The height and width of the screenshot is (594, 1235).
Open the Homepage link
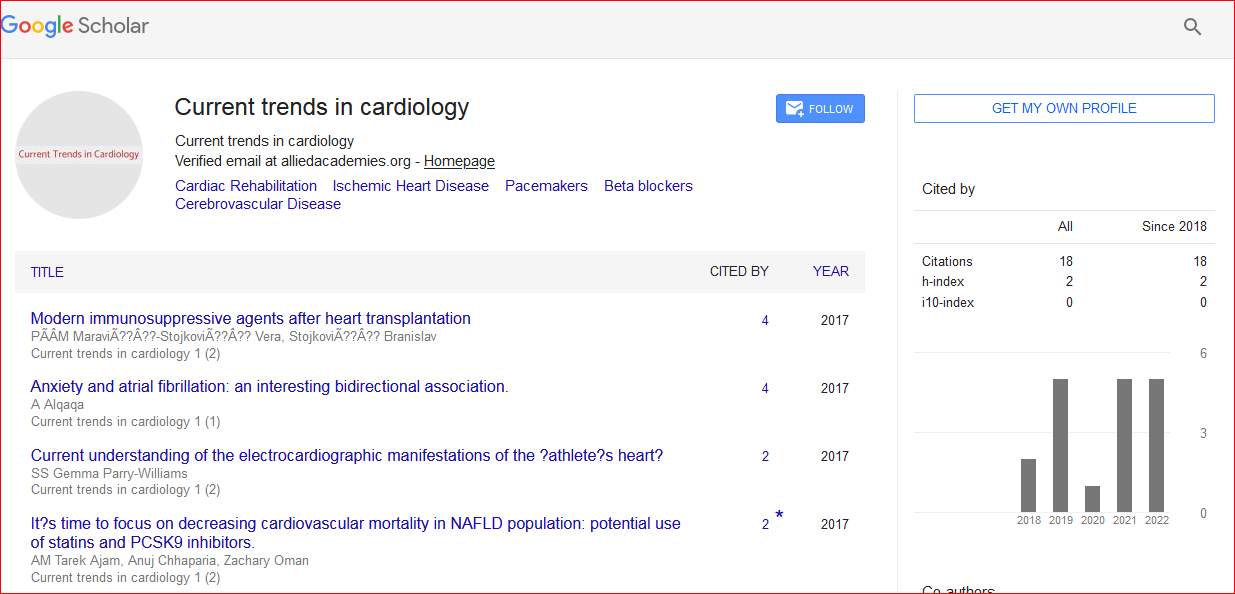tap(459, 161)
